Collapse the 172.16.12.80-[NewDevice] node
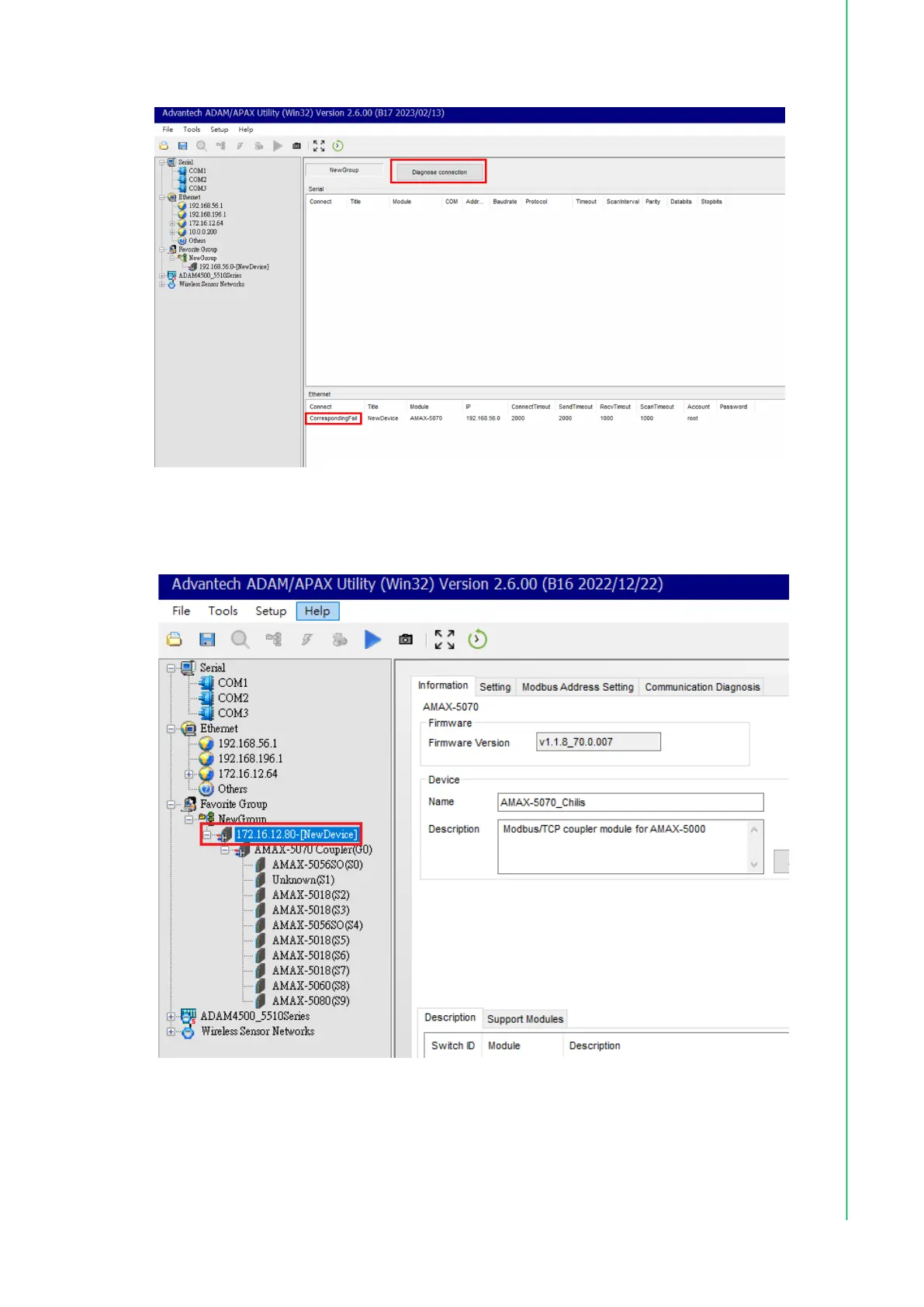Image resolution: width=924 pixels, height=1307 pixels. point(207,835)
